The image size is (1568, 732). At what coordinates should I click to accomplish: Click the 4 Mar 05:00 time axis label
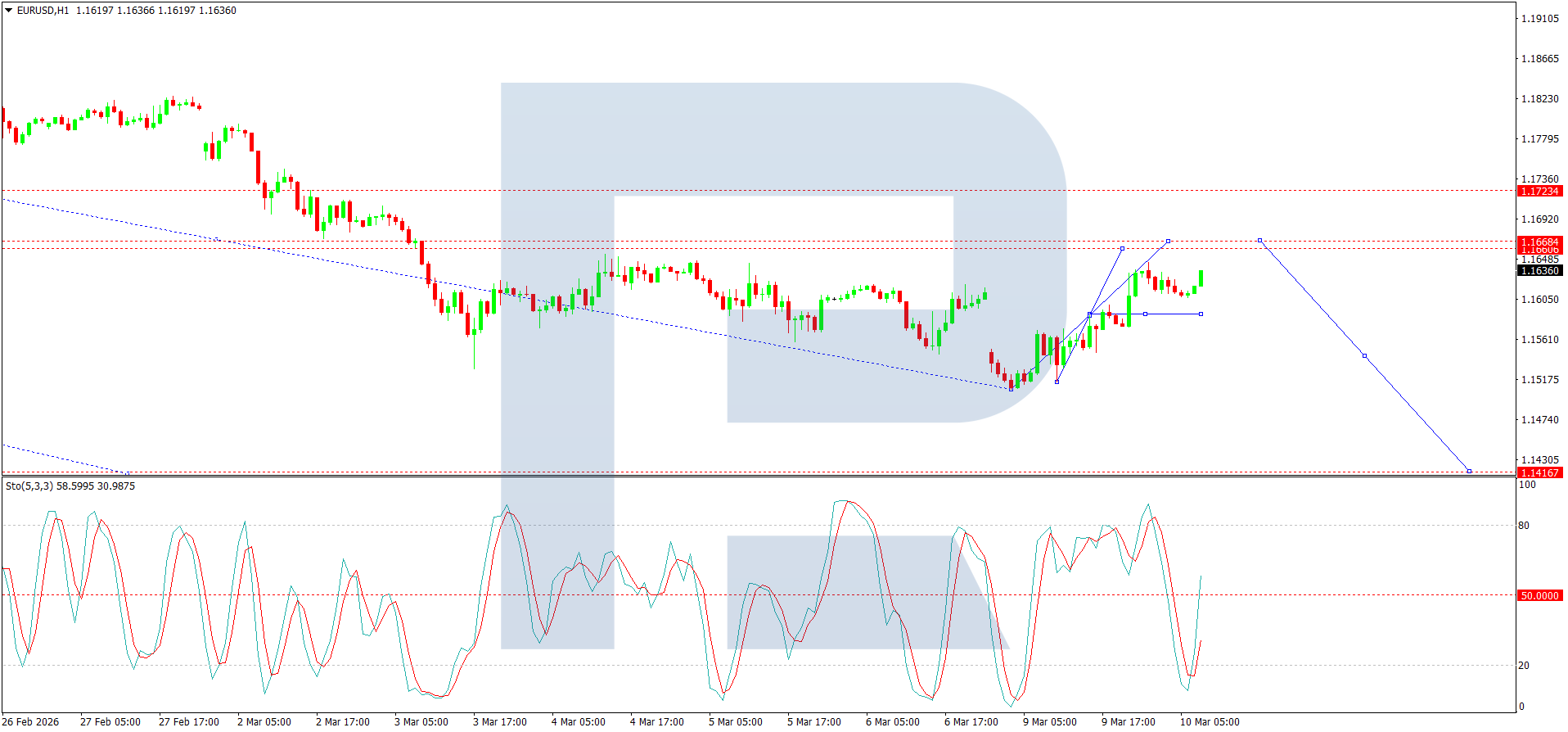point(578,721)
